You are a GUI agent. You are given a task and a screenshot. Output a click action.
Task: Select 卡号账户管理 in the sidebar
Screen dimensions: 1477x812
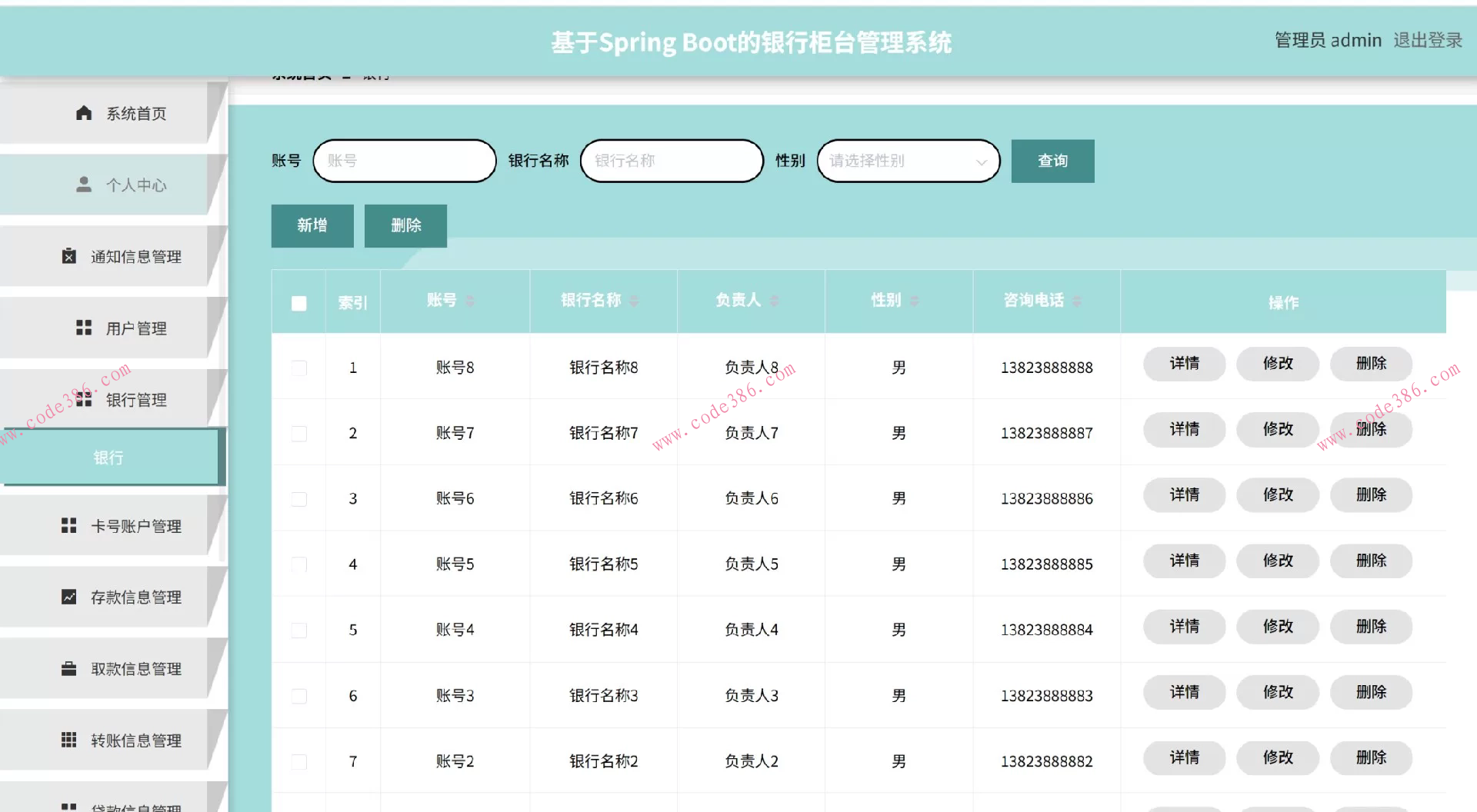[135, 526]
